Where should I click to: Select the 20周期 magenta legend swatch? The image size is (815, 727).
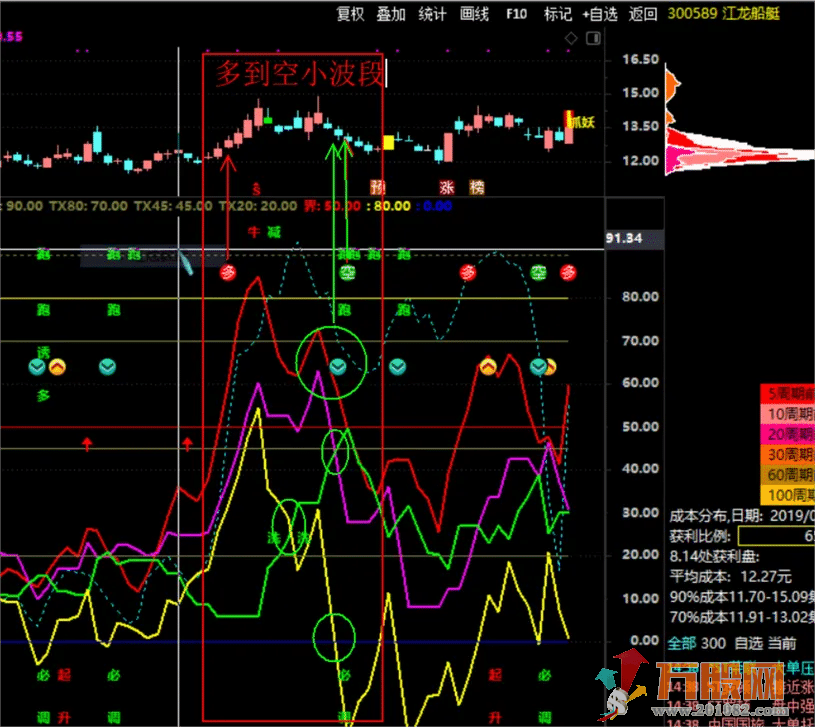[787, 434]
